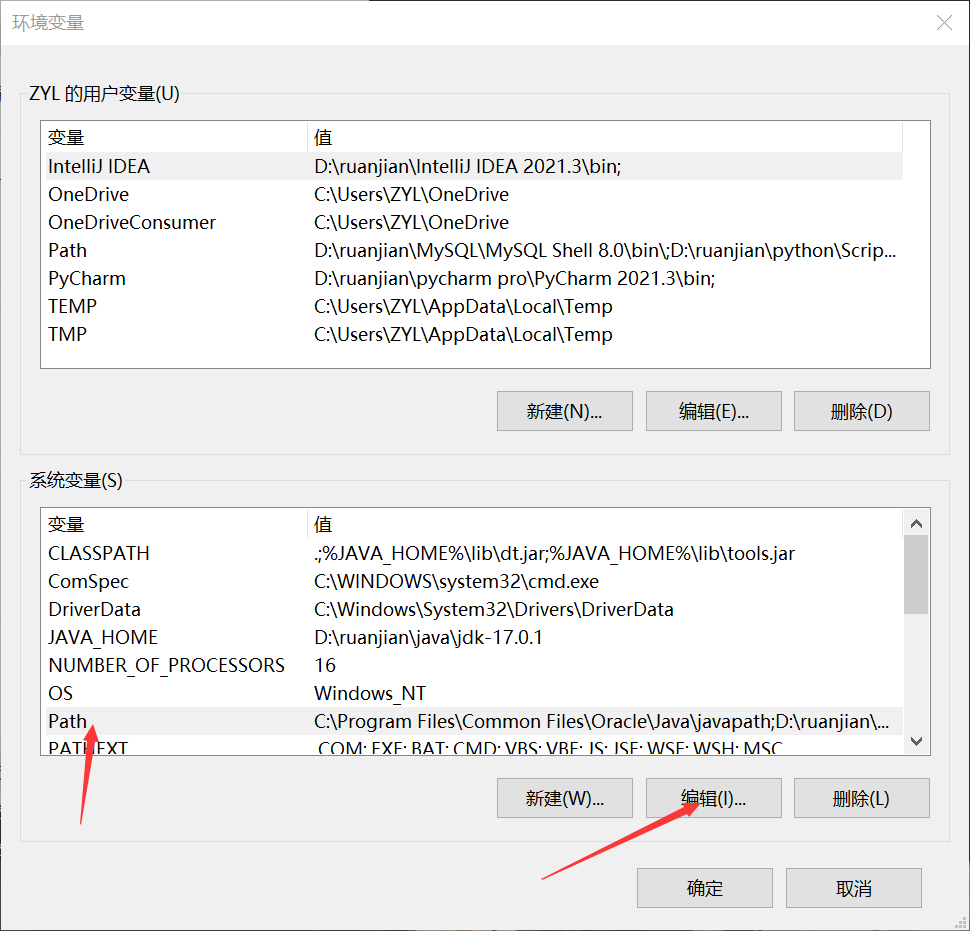Select the CLASSPATH system variable

coord(98,554)
